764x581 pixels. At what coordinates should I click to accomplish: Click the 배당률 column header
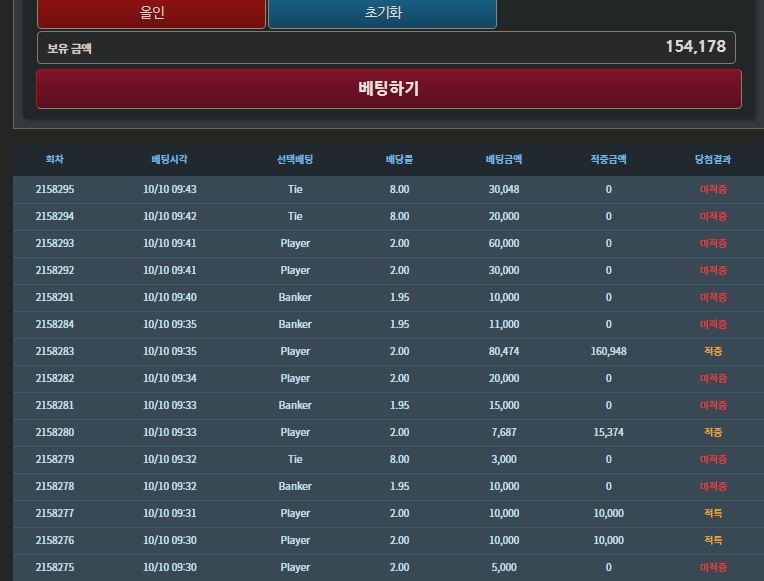click(400, 159)
